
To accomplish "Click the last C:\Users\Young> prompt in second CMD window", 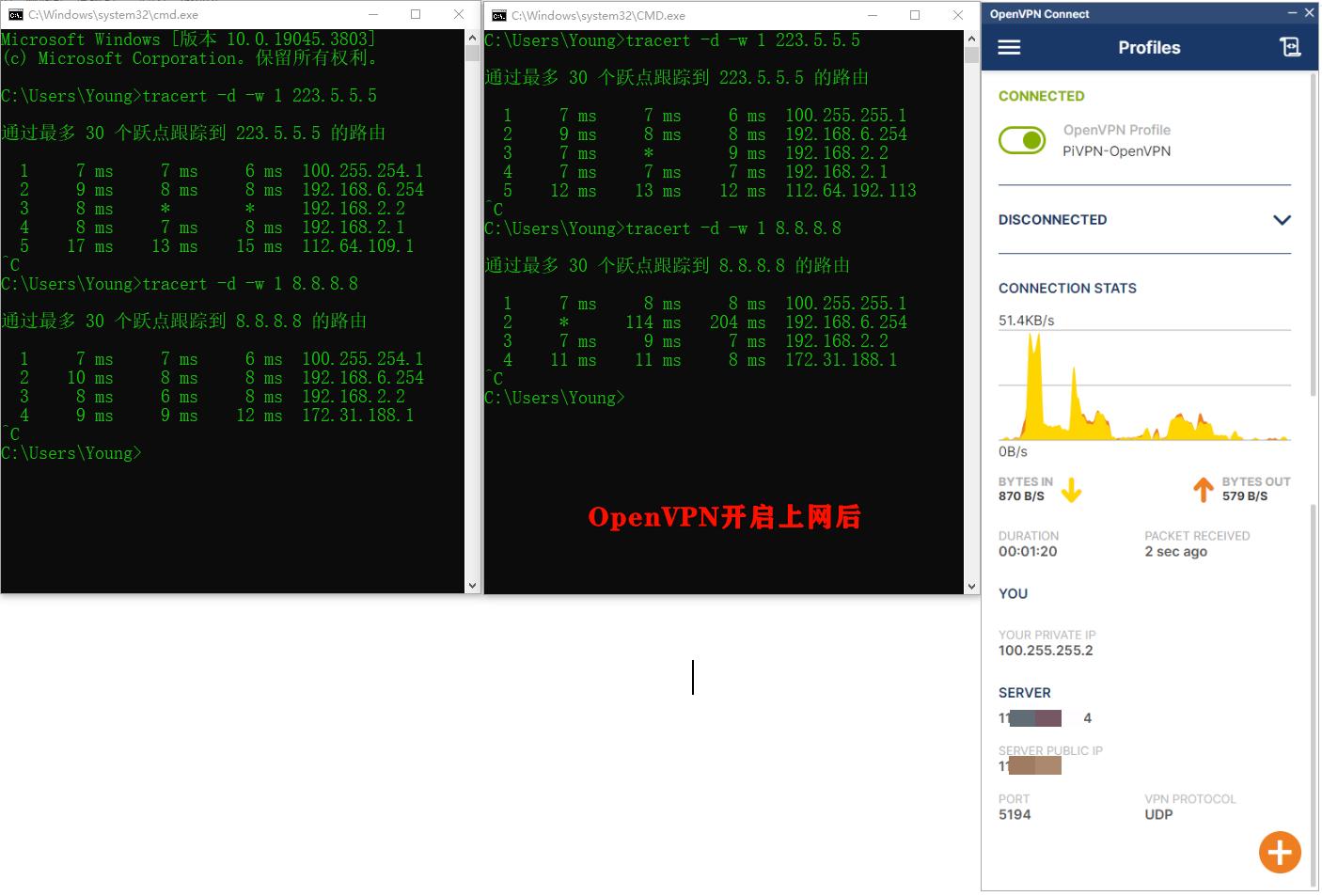I will coord(555,398).
